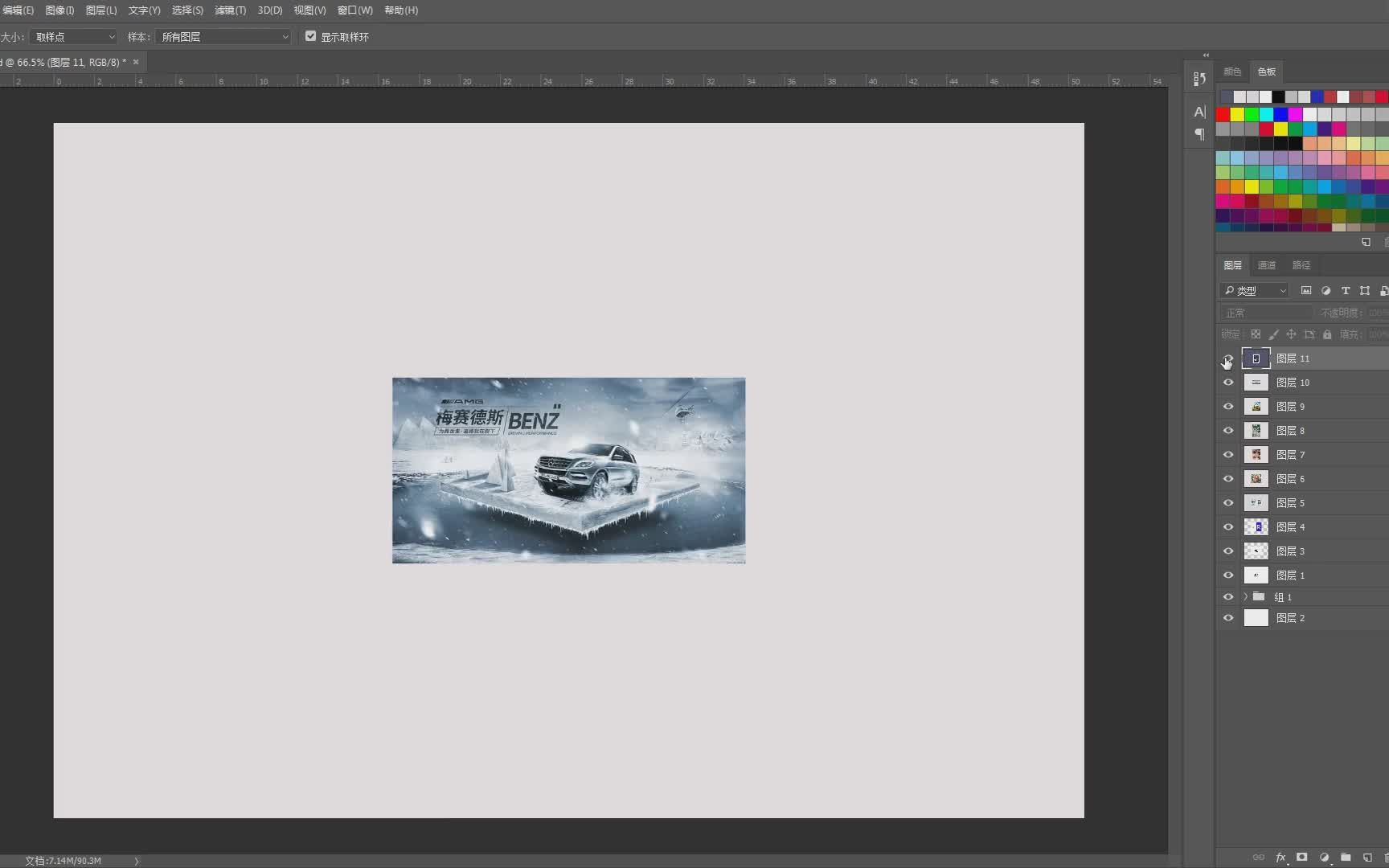Close the document tab
The height and width of the screenshot is (868, 1389).
[x=136, y=62]
